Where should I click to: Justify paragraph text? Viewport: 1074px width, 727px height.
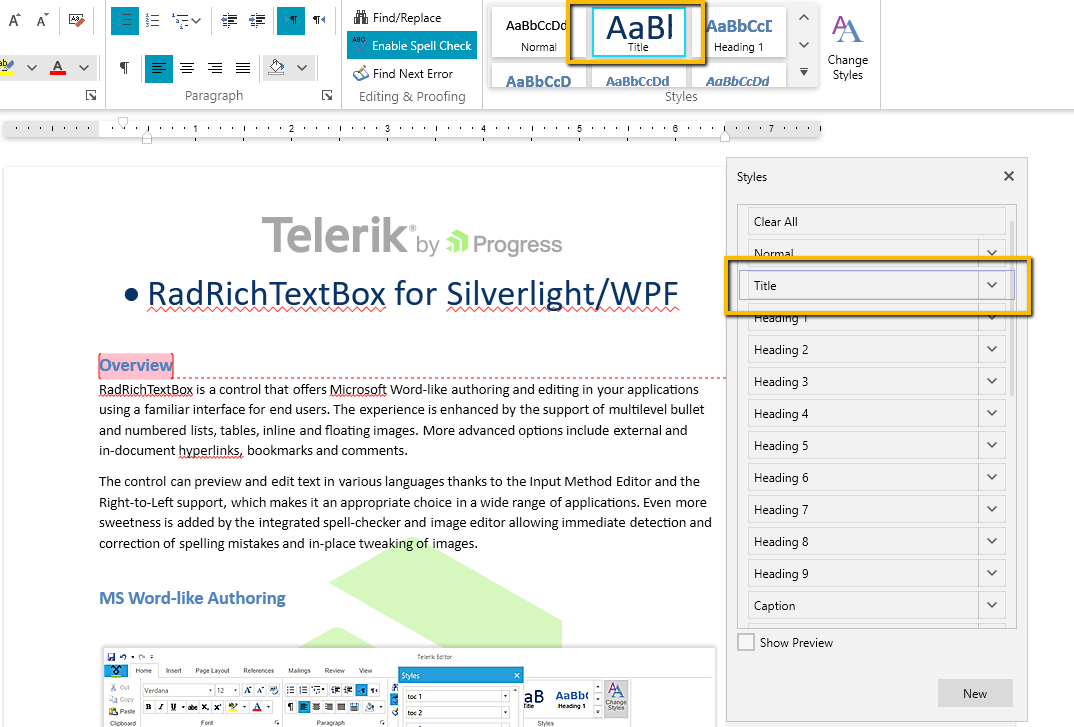coord(243,68)
